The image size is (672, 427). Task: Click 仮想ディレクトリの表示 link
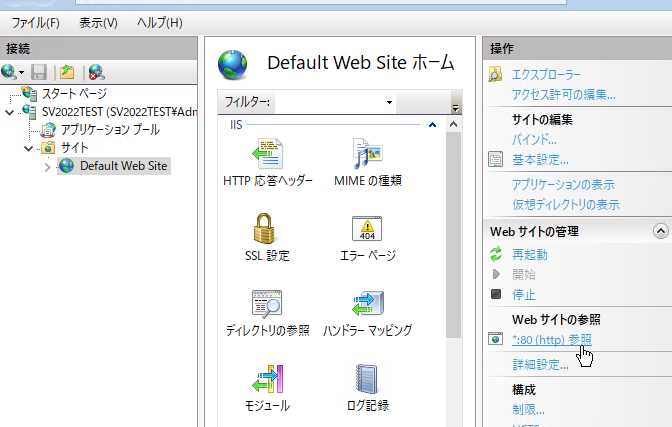click(x=566, y=204)
